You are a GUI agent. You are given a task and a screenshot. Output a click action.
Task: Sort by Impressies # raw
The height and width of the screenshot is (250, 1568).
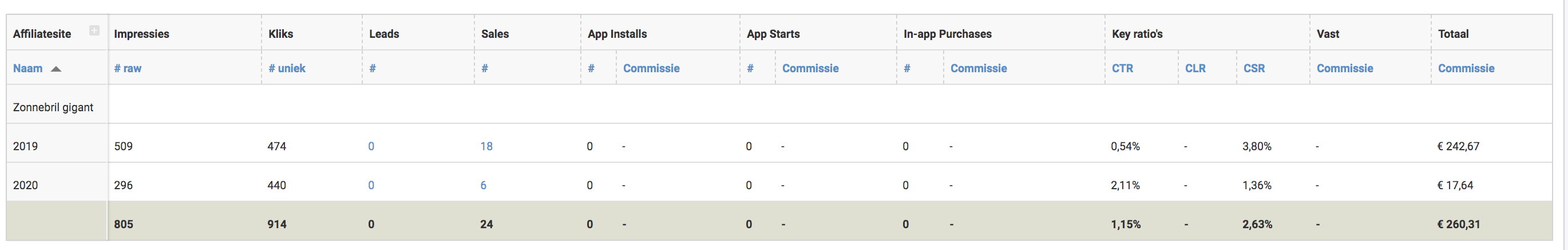pyautogui.click(x=128, y=68)
